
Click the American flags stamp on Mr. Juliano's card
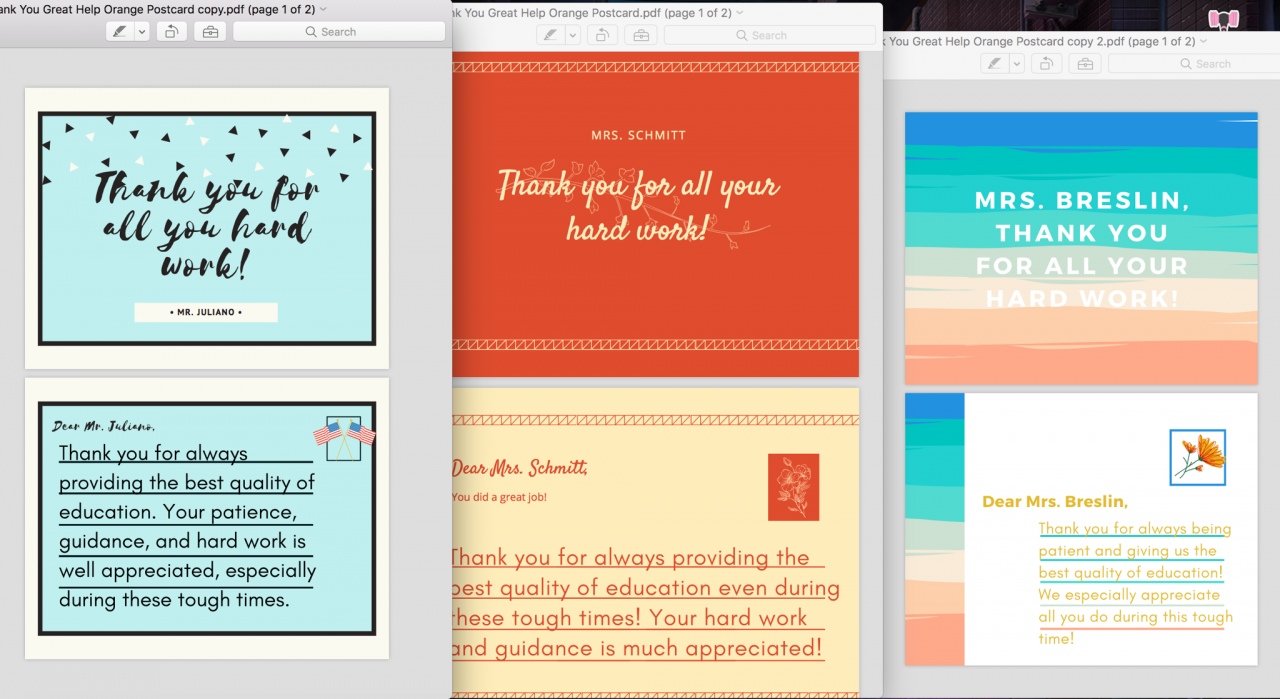(344, 437)
